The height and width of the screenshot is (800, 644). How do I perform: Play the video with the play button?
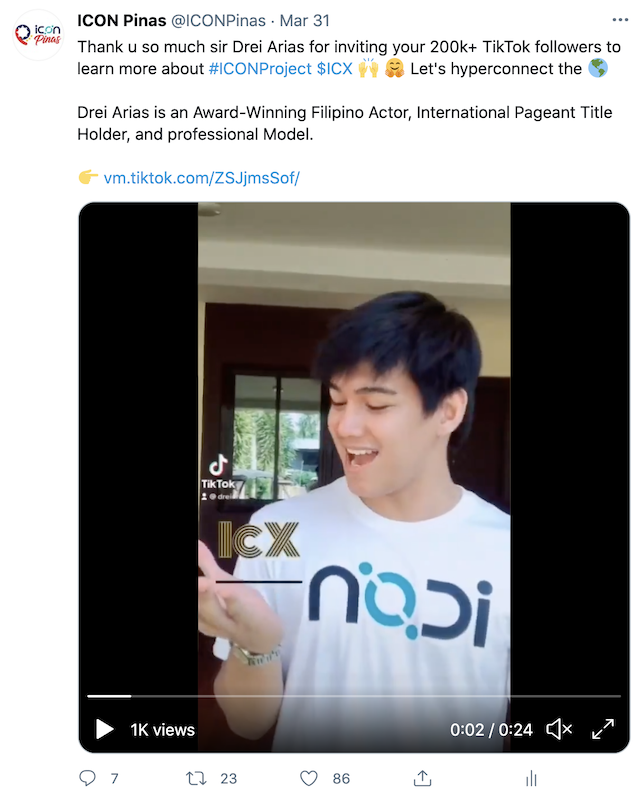click(105, 729)
